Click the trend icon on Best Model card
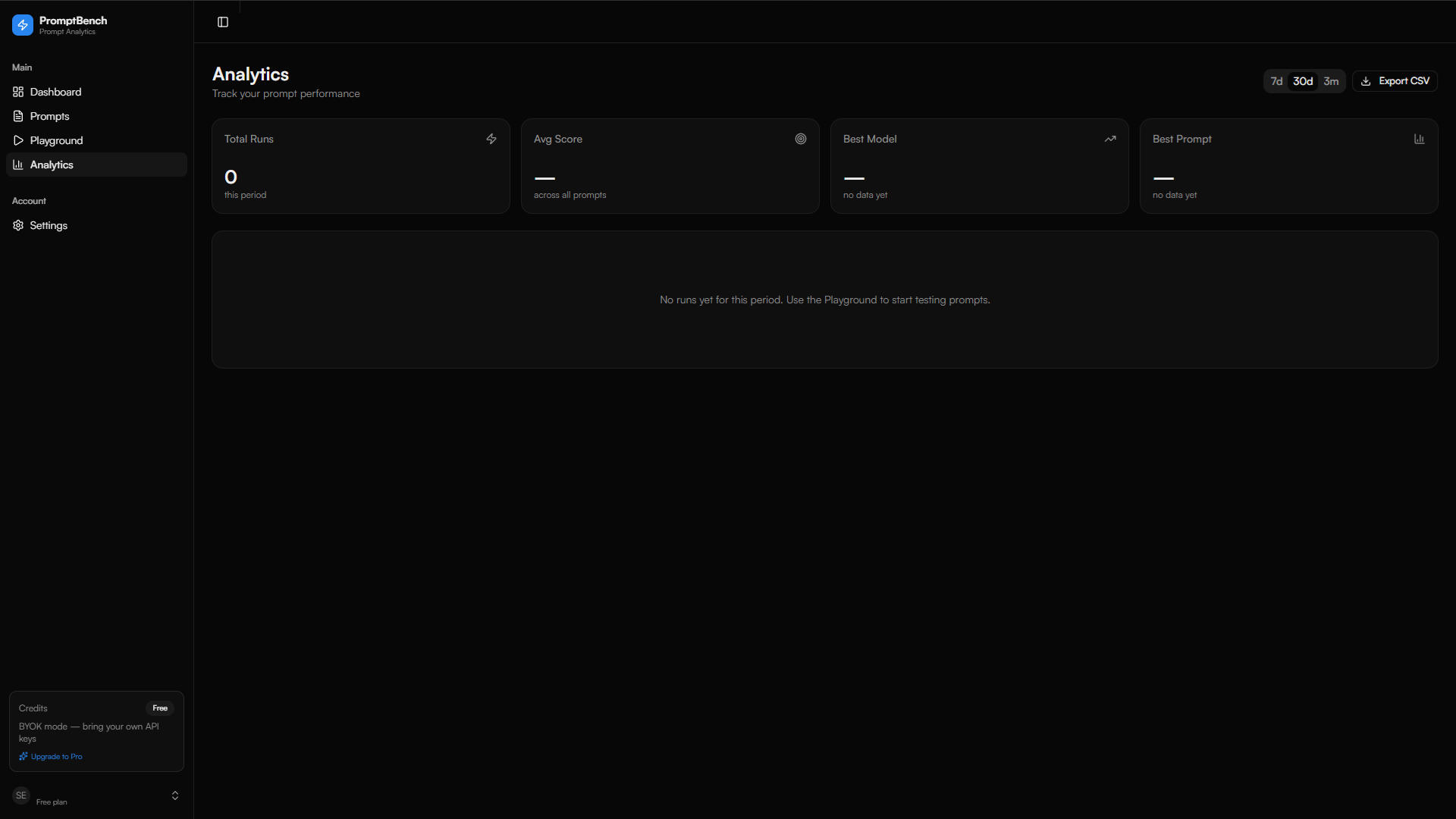The height and width of the screenshot is (819, 1456). click(1110, 139)
